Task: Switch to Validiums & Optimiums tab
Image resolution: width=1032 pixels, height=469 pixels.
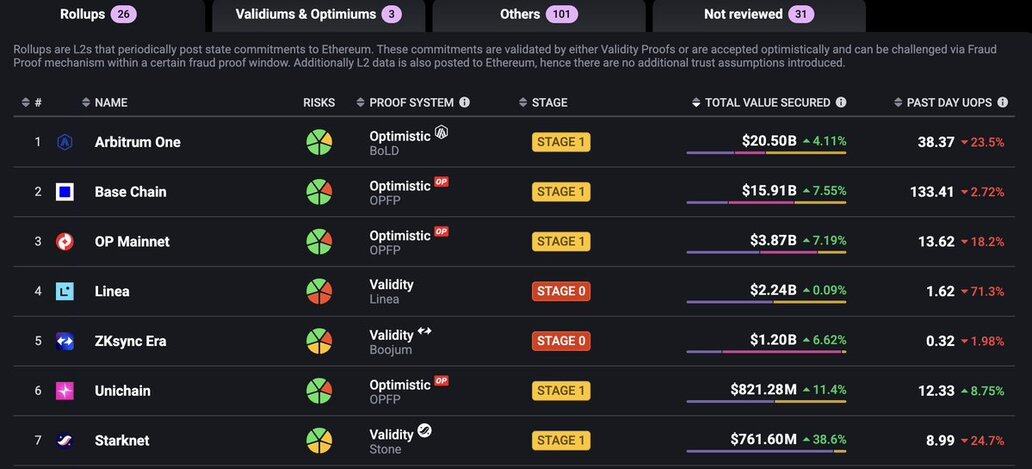Action: (x=317, y=15)
